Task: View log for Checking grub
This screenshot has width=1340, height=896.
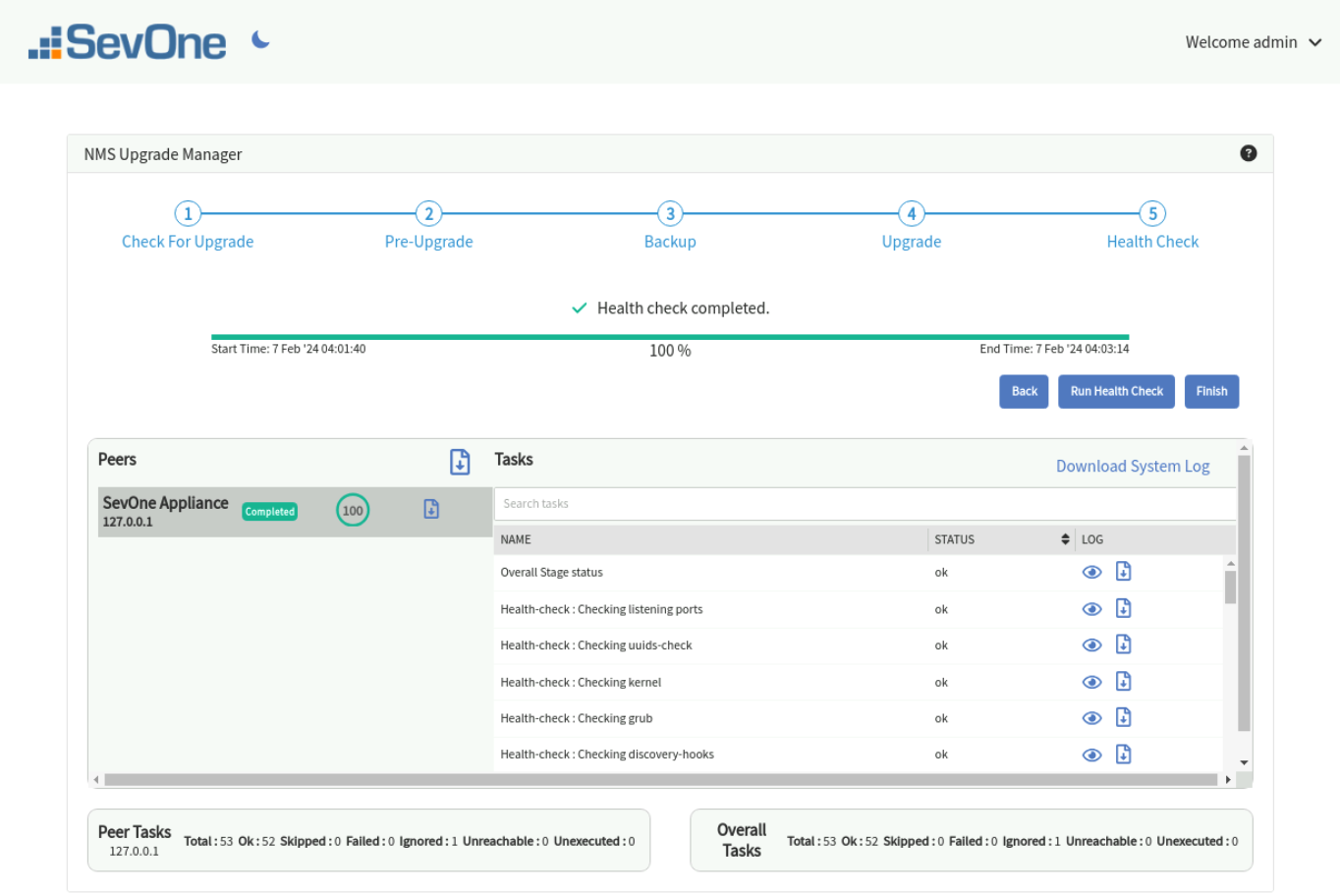Action: point(1091,718)
